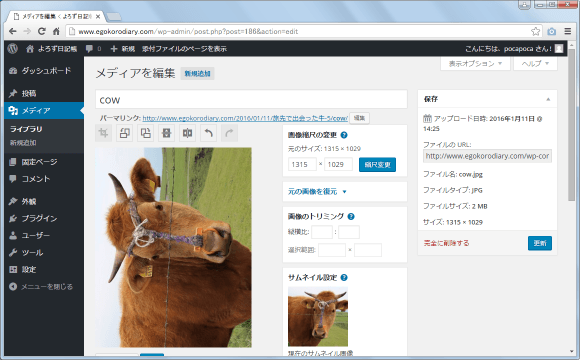580x360 pixels.
Task: Flip image vertically icon
Action: coord(166,133)
